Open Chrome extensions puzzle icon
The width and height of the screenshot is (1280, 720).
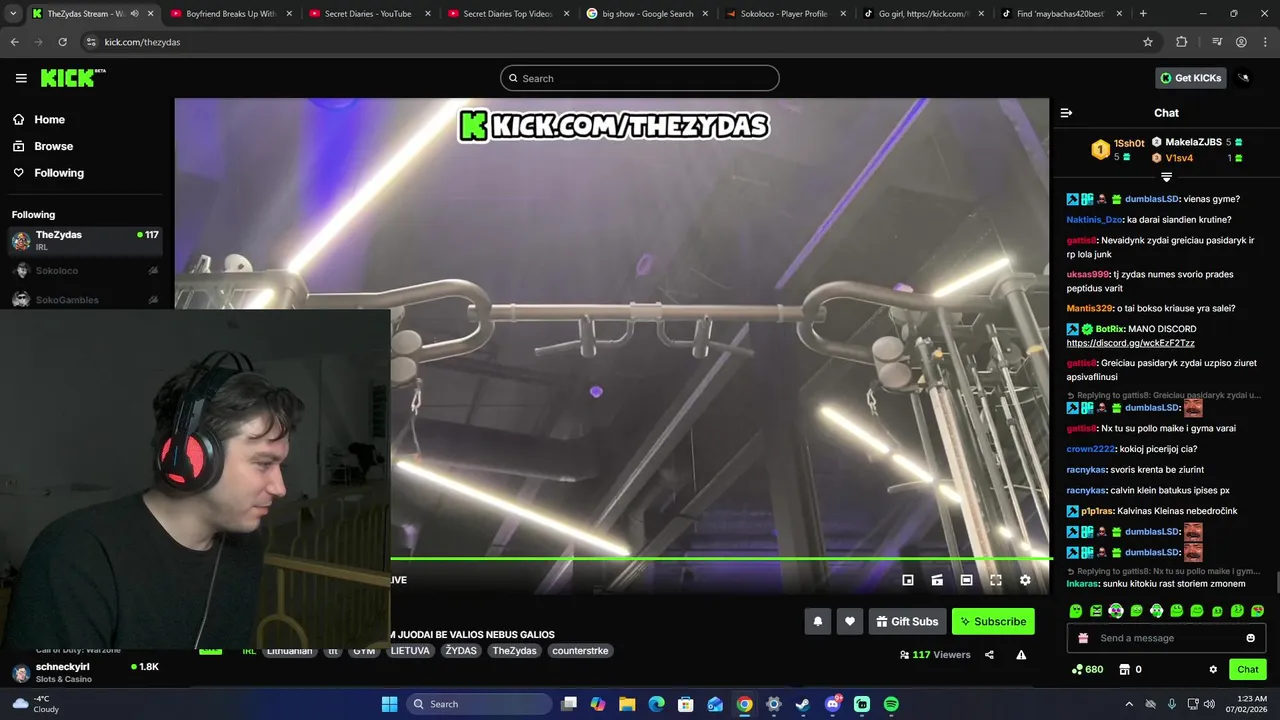pyautogui.click(x=1182, y=42)
